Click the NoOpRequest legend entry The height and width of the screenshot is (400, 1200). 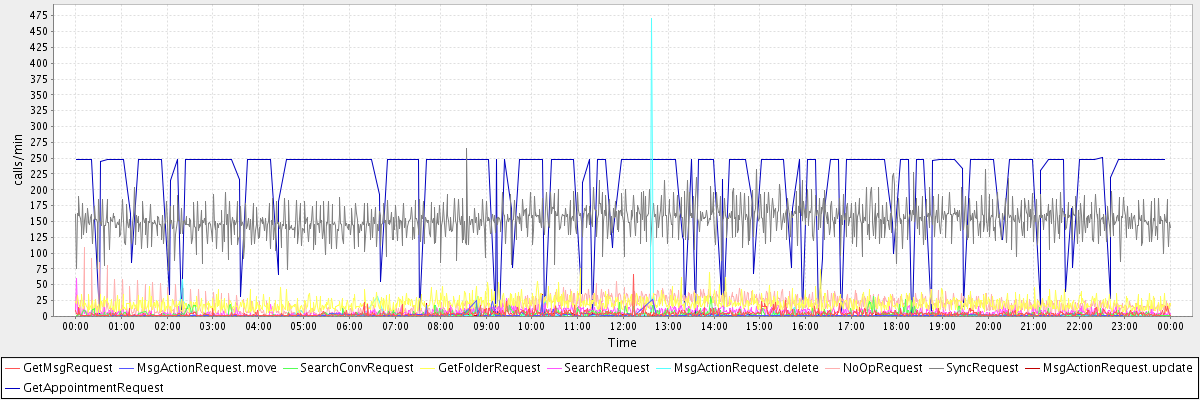coord(881,368)
